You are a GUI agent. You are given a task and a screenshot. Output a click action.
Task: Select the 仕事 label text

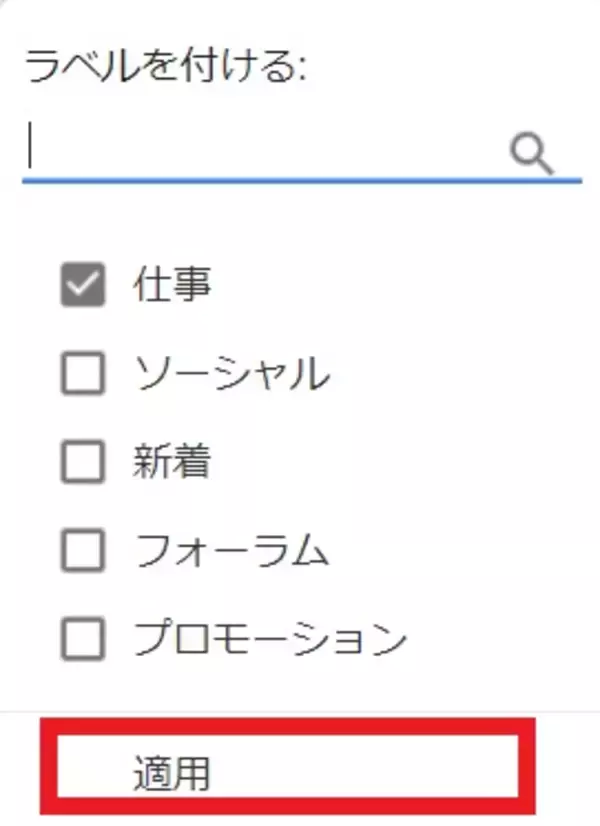coord(171,286)
